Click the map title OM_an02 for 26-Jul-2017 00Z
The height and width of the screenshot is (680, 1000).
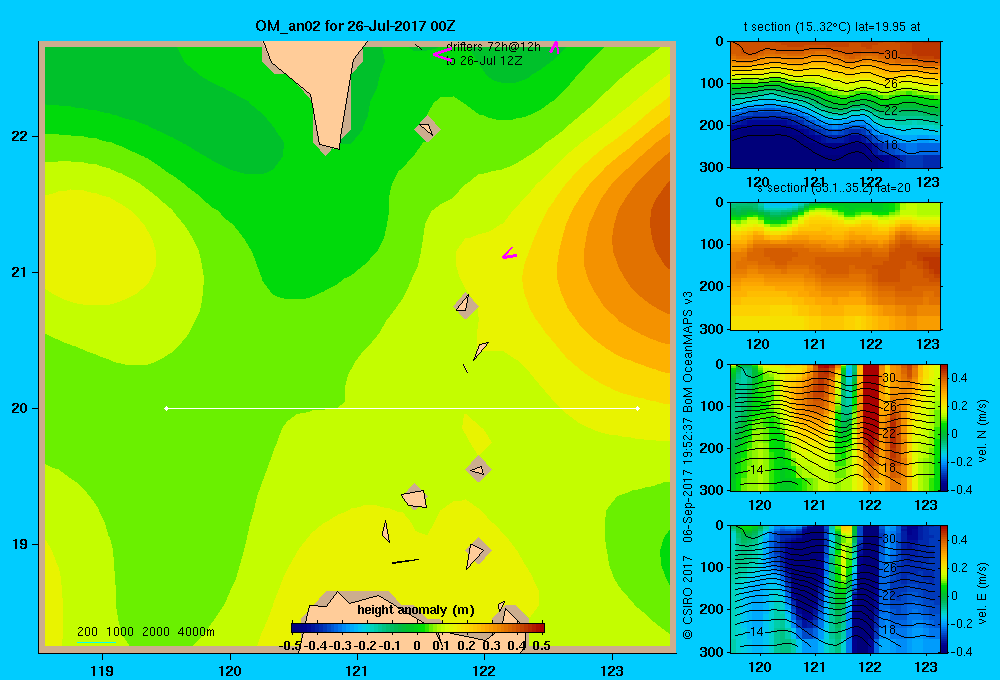coord(355,26)
